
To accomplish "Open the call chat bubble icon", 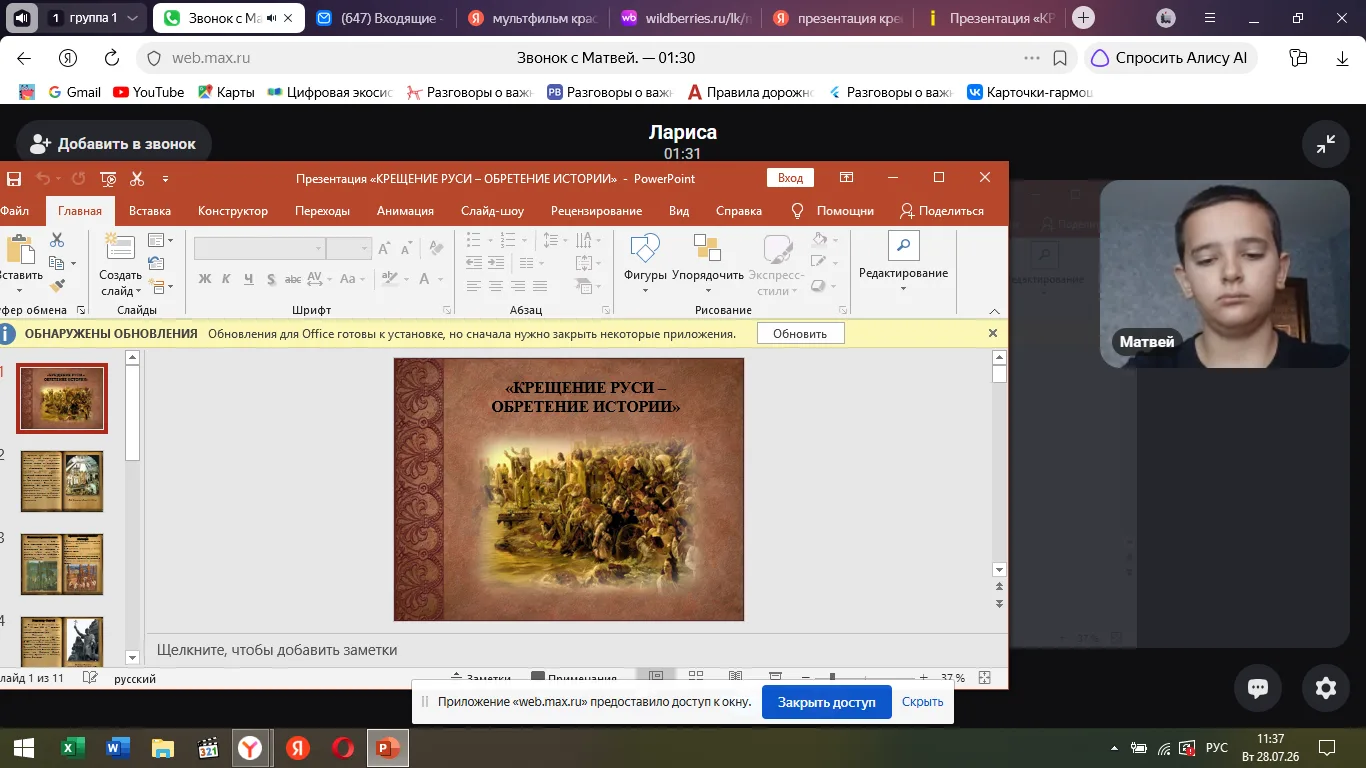I will 1258,687.
